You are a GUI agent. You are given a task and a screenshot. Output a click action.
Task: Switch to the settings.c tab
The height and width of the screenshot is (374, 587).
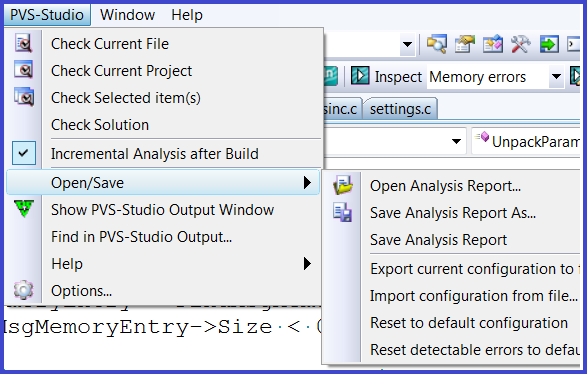point(400,109)
